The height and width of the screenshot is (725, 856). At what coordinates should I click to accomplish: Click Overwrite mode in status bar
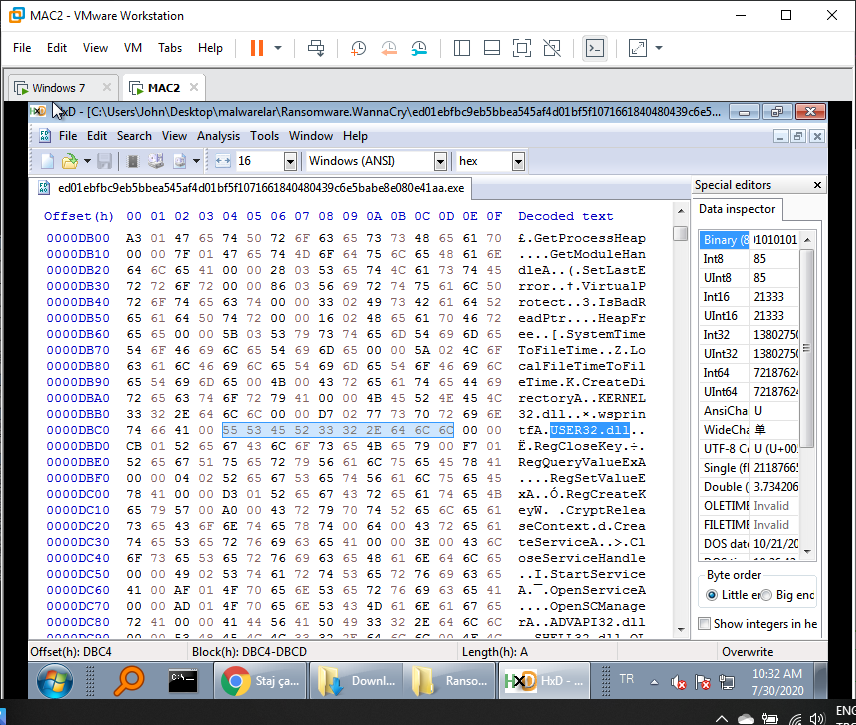point(747,652)
